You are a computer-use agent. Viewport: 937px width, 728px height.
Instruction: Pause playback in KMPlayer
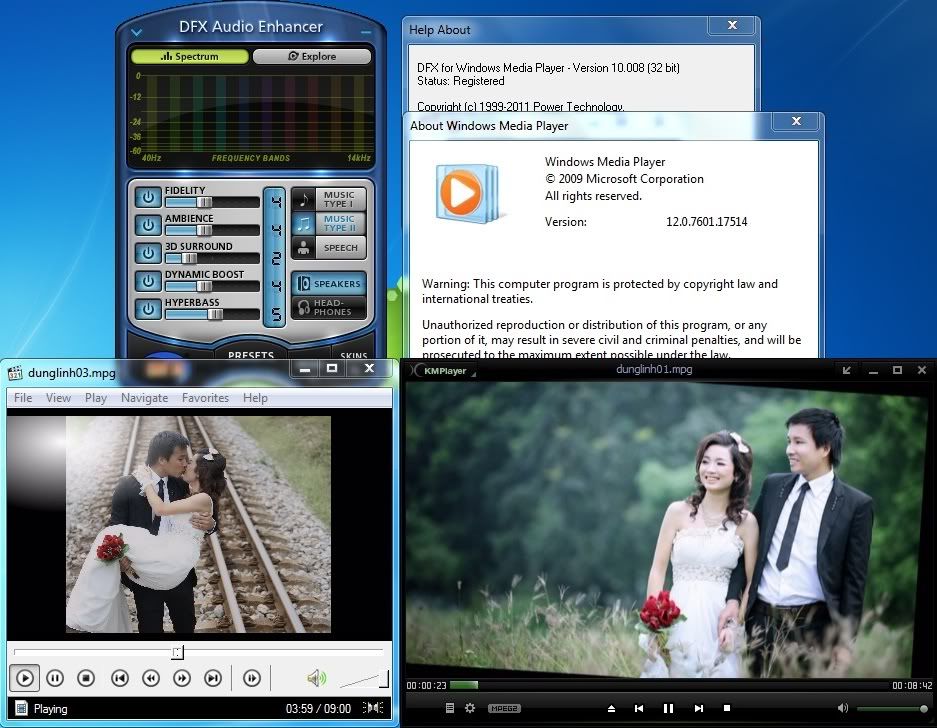[x=668, y=708]
